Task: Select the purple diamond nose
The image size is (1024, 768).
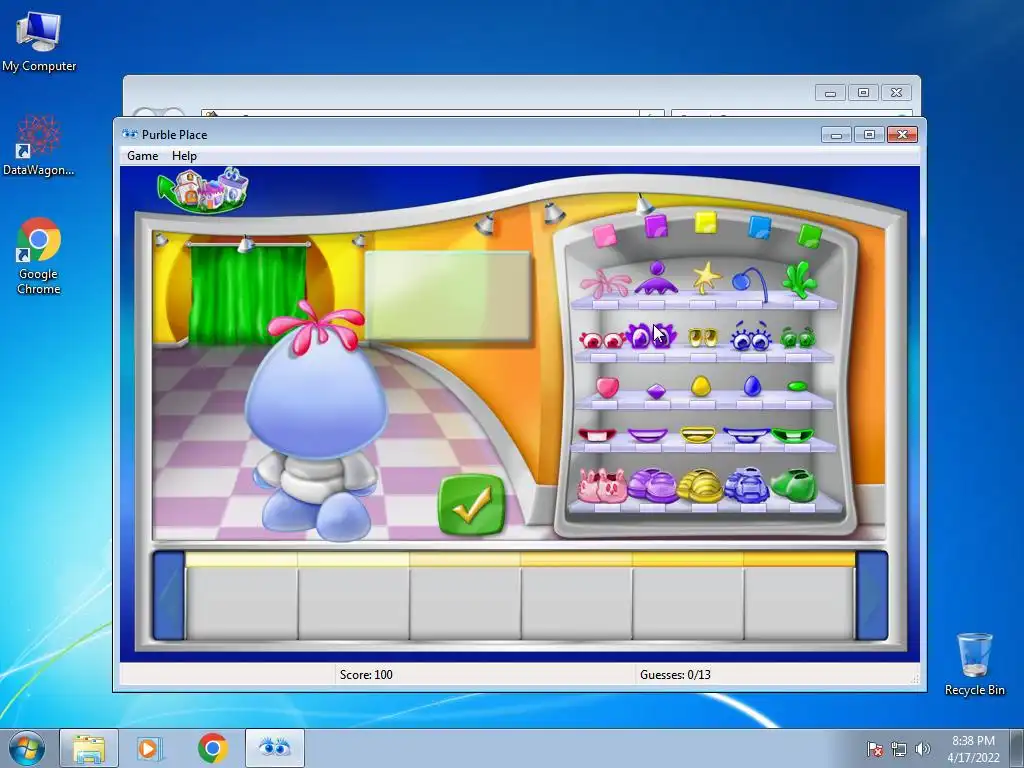Action: coord(656,391)
